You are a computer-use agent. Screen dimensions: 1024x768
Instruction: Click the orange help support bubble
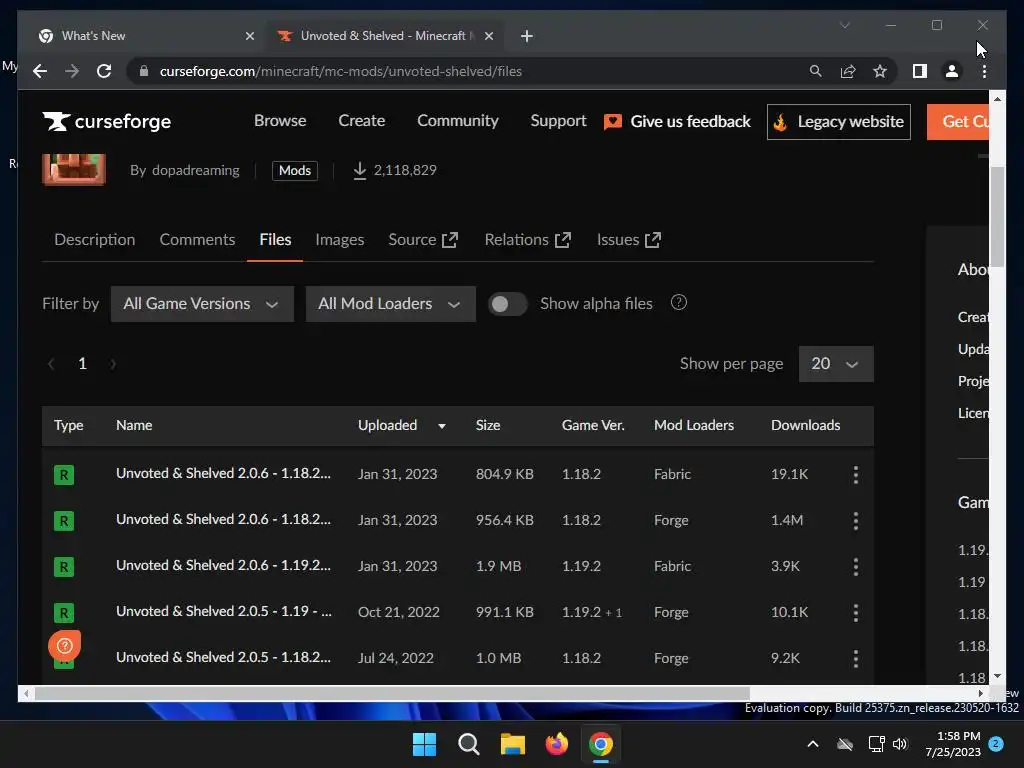tap(65, 646)
